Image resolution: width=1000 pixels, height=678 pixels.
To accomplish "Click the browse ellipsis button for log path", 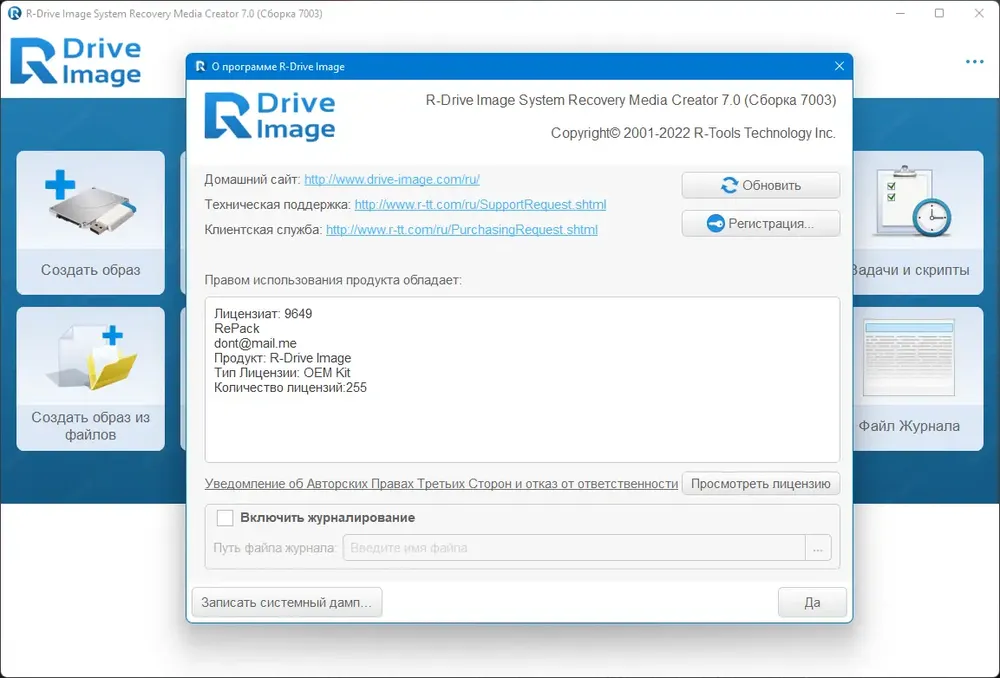I will pos(818,547).
